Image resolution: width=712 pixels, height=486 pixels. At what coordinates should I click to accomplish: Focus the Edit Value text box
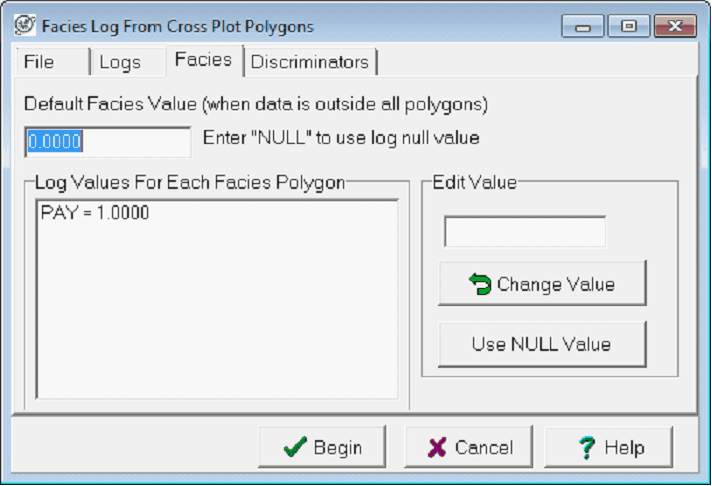[x=525, y=232]
